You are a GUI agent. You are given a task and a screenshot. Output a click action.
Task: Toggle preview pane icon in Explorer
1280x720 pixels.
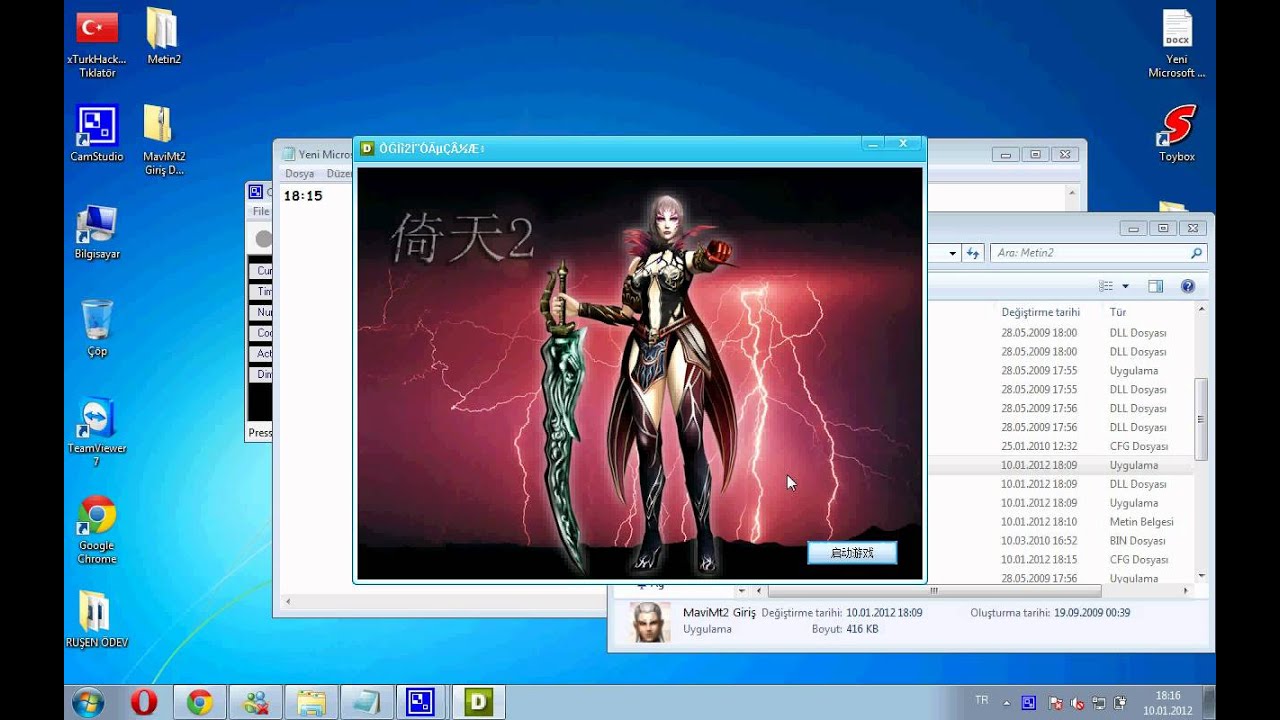[x=1156, y=286]
